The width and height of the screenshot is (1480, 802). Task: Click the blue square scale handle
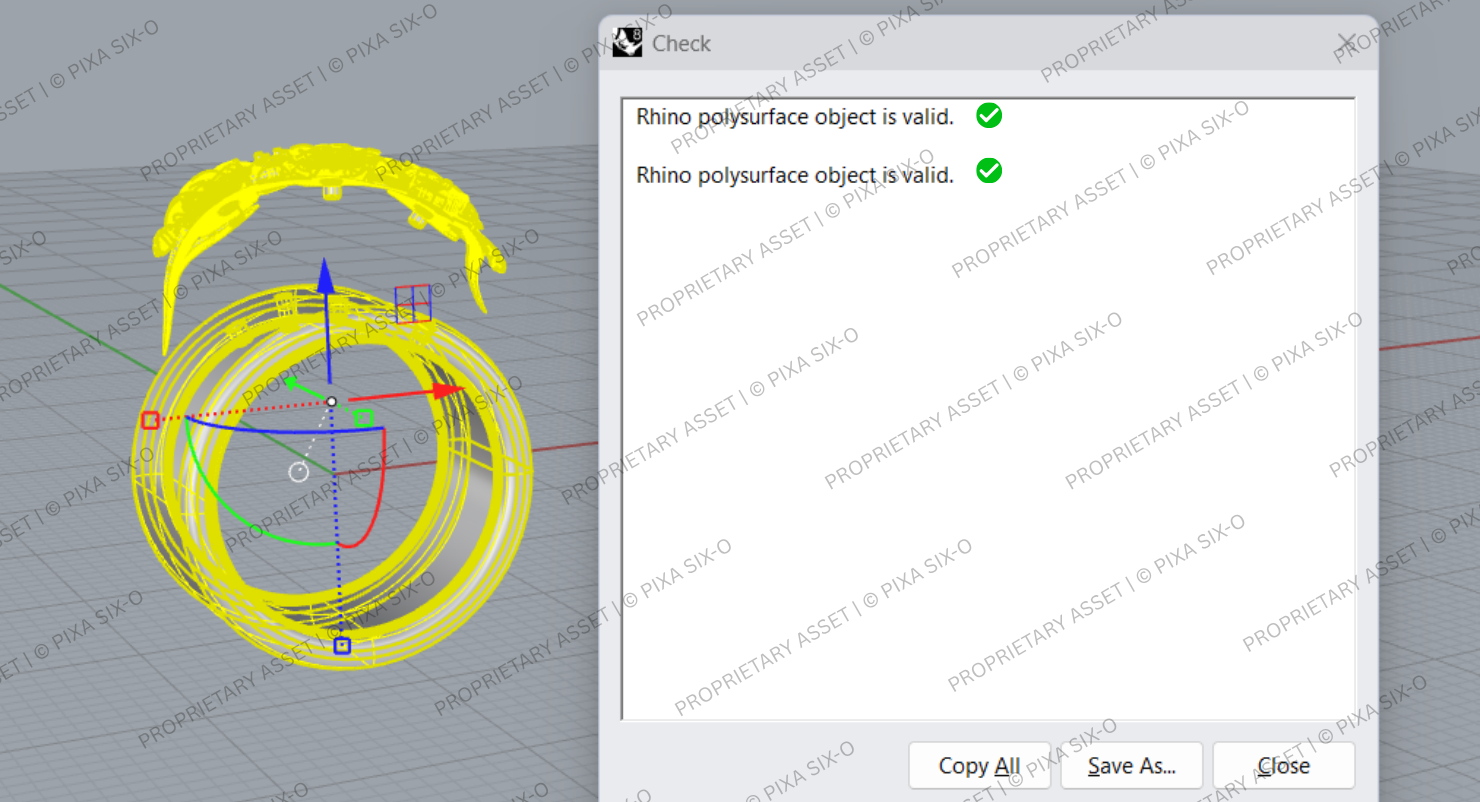click(x=342, y=646)
